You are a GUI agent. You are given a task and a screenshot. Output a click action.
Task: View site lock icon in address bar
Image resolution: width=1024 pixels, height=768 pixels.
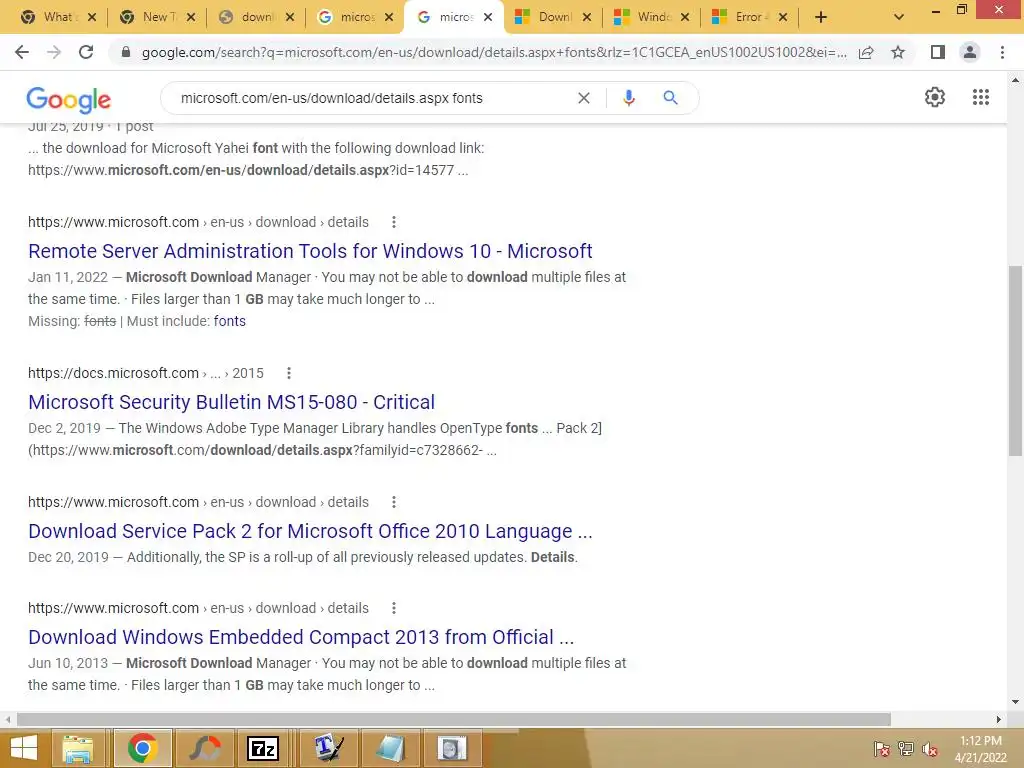pyautogui.click(x=126, y=52)
